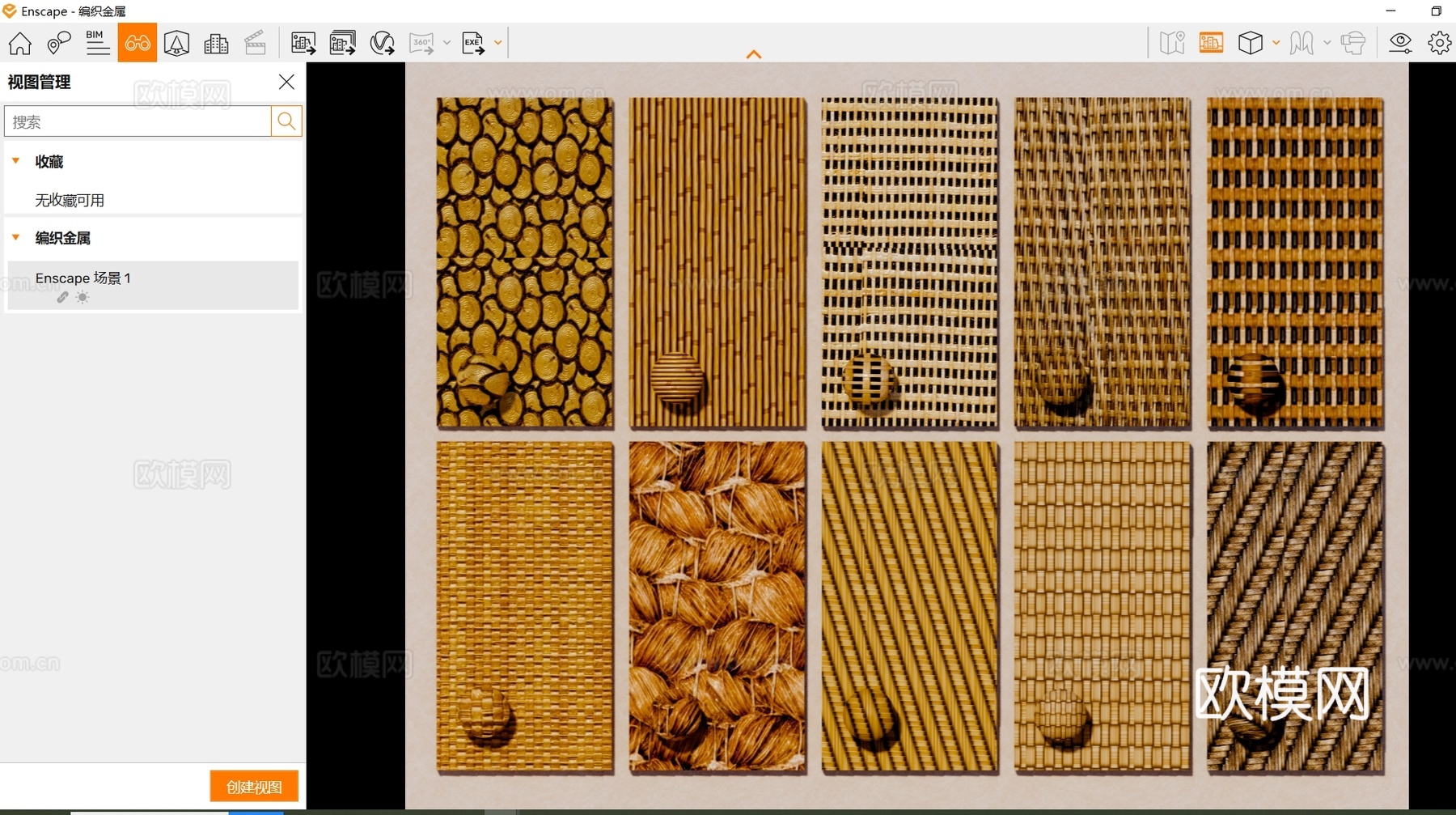Open the site context tree icon
This screenshot has width=1456, height=815.
176,43
